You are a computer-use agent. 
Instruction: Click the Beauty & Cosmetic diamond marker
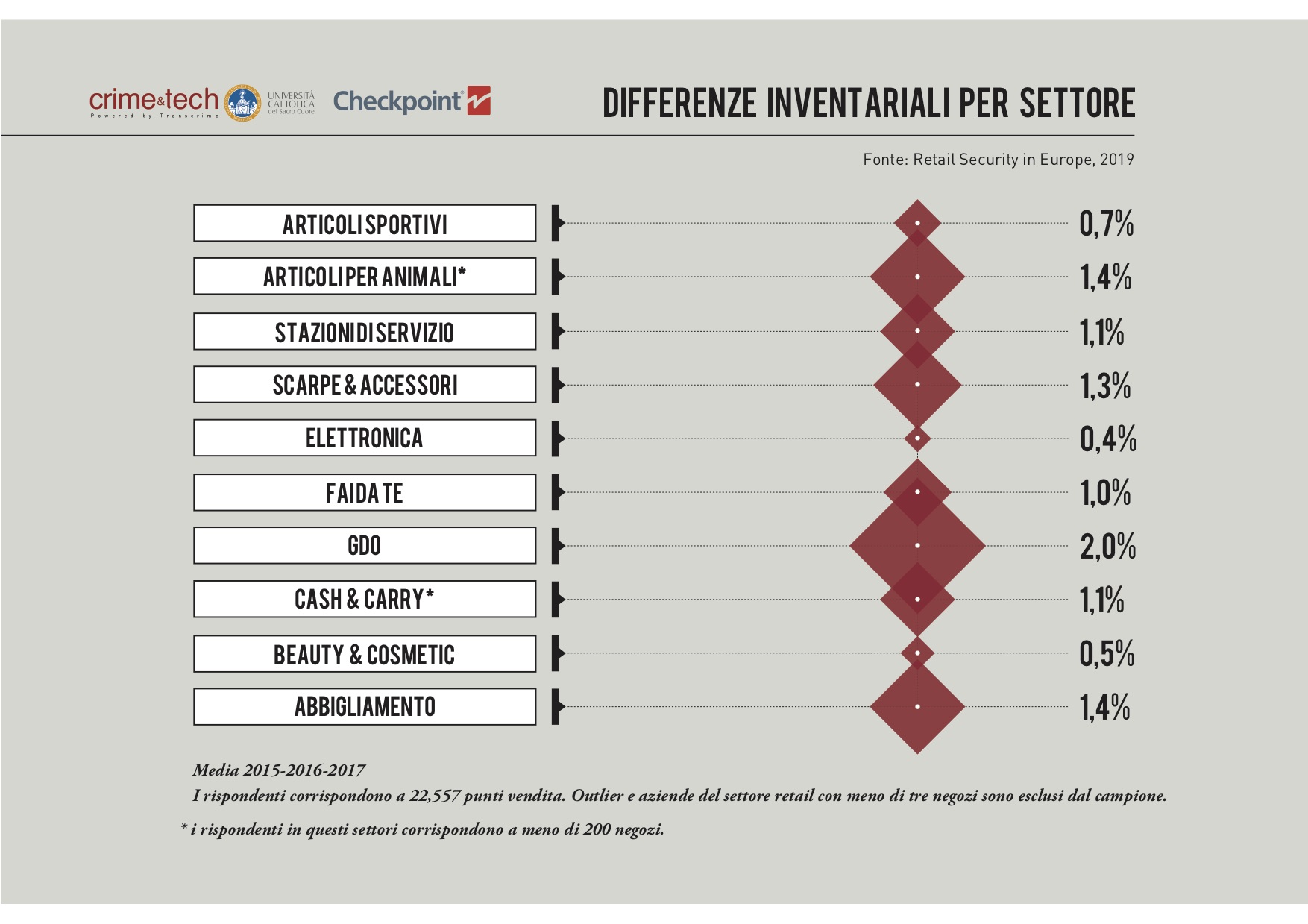click(917, 653)
